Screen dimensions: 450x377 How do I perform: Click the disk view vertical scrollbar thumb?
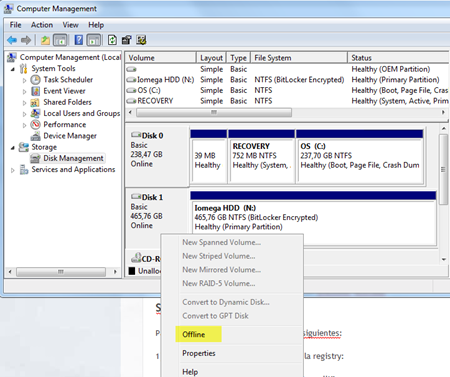(x=443, y=169)
